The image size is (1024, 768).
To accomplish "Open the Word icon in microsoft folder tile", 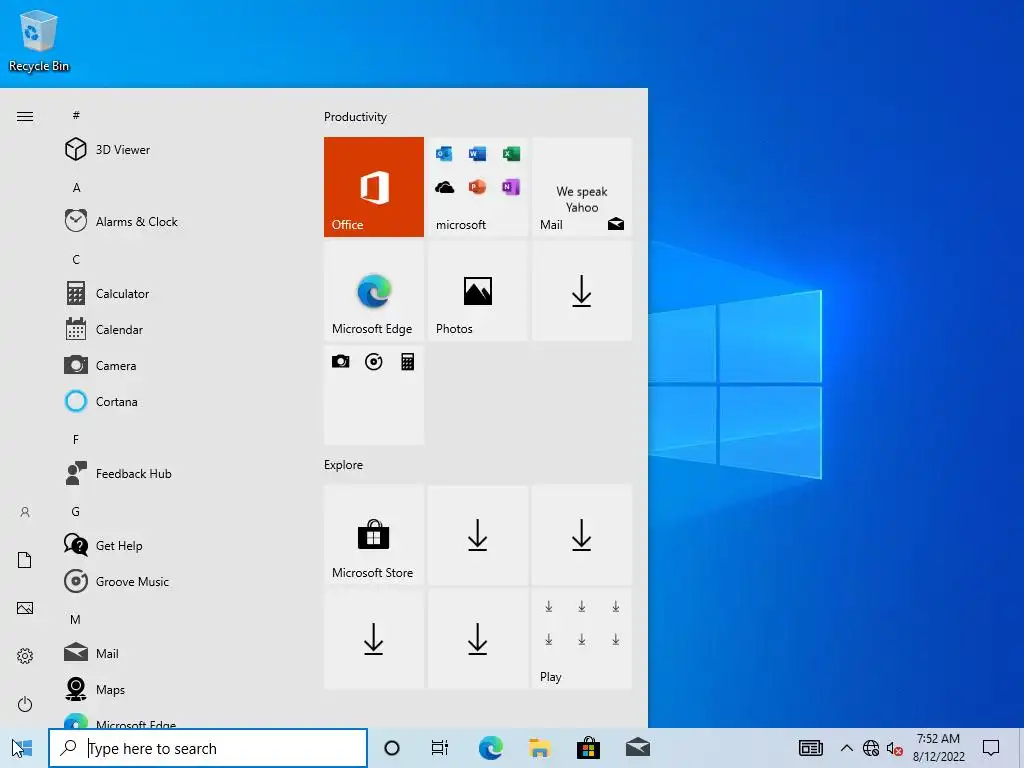I will [x=477, y=154].
